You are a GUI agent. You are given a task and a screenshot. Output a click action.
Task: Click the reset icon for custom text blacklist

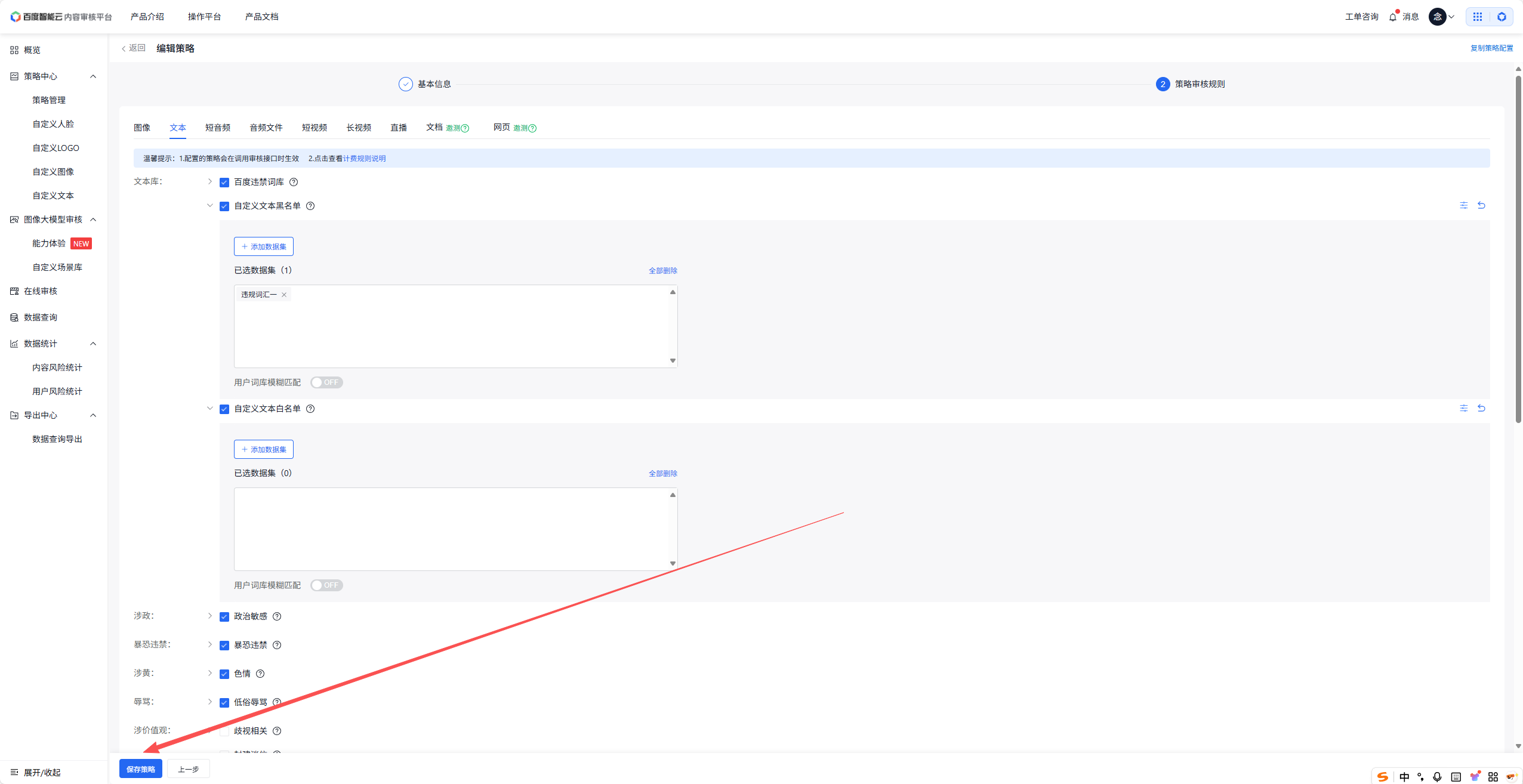[x=1481, y=205]
